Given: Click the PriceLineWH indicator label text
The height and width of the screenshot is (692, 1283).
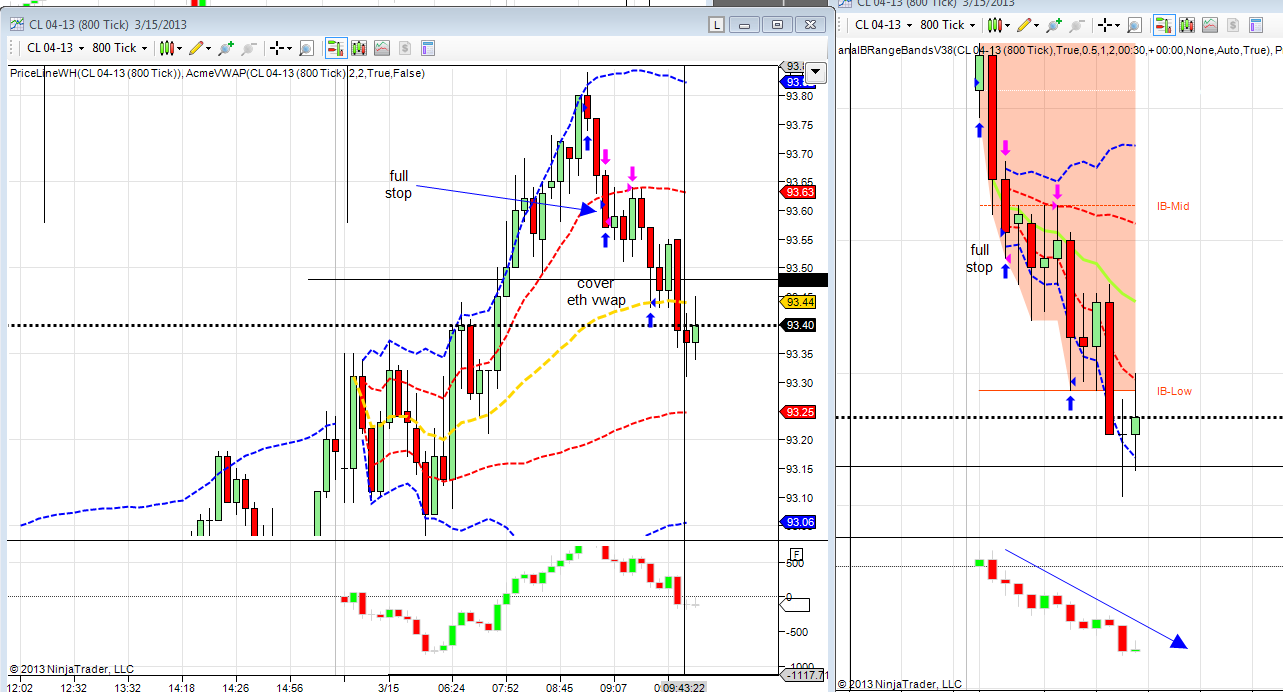Looking at the screenshot, I should pyautogui.click(x=96, y=72).
